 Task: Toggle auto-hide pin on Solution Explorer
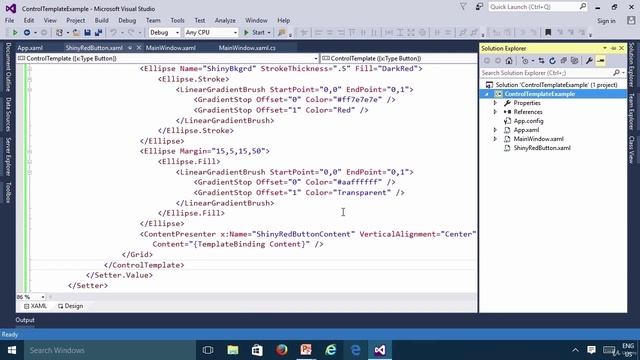[x=613, y=48]
